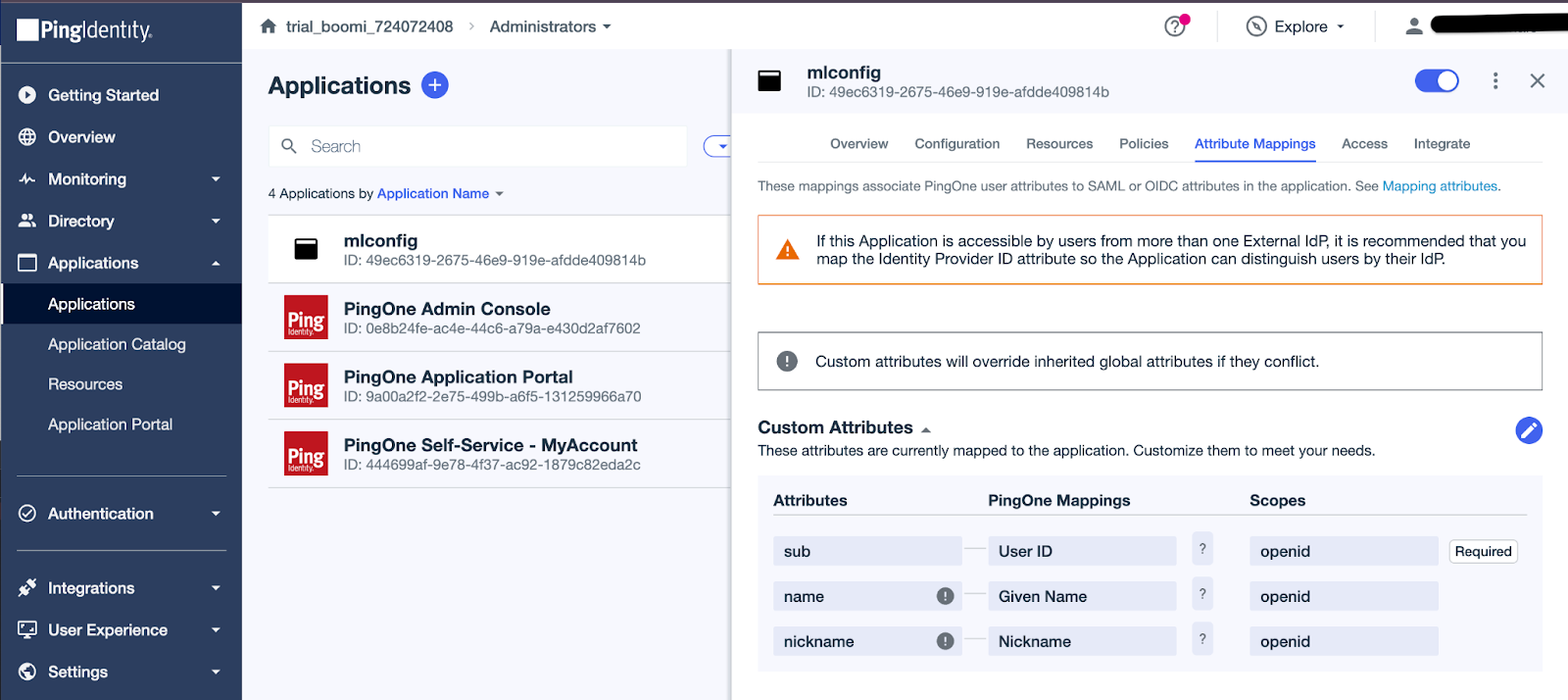This screenshot has height=700, width=1568.
Task: Click the user profile icon in top bar
Action: [1413, 26]
